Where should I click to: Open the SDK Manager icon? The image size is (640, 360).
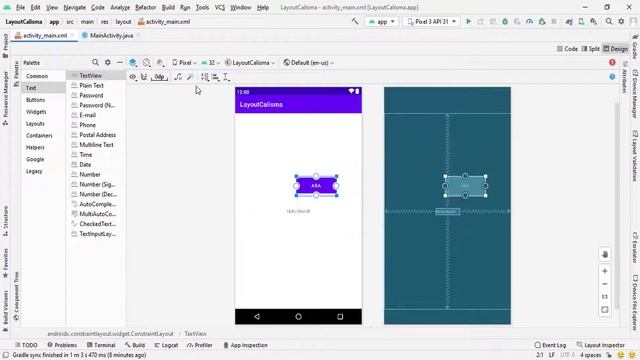593,22
